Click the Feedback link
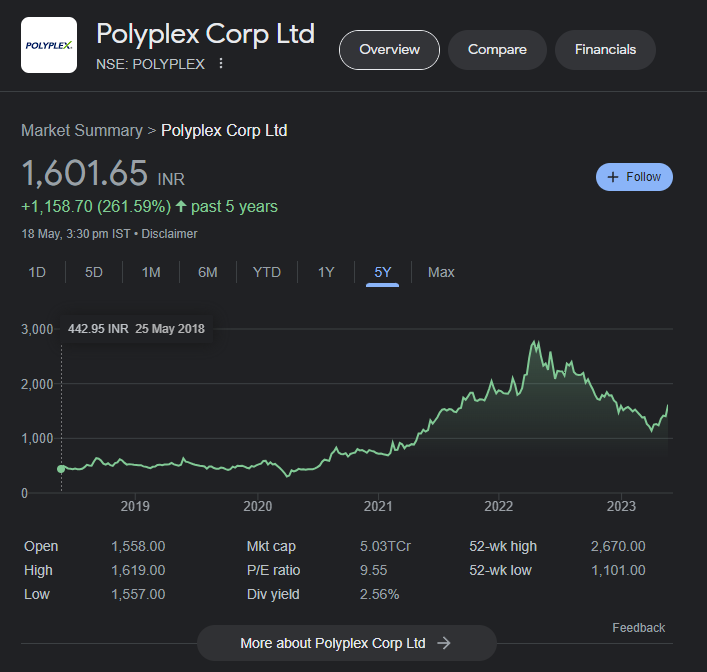Image resolution: width=707 pixels, height=672 pixels. [638, 628]
